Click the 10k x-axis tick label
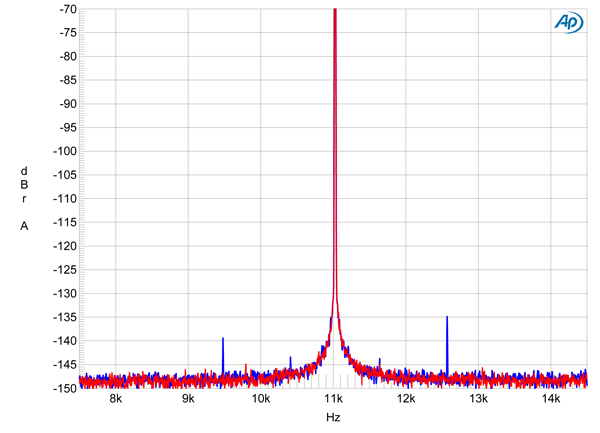600x433 pixels. click(x=261, y=399)
